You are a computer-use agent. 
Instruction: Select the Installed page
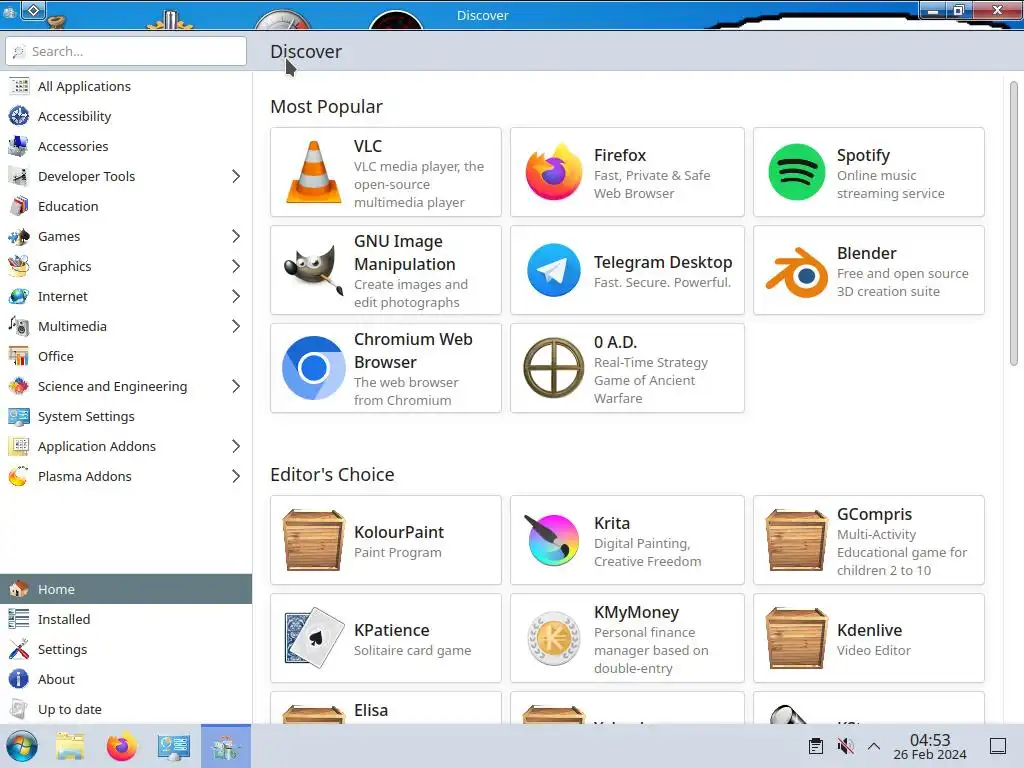[x=126, y=619]
